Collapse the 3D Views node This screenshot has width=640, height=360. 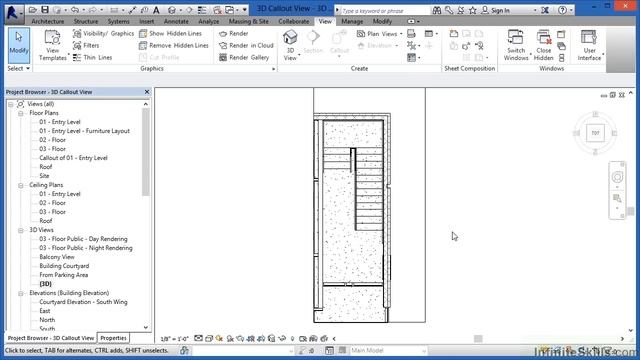[x=20, y=231]
